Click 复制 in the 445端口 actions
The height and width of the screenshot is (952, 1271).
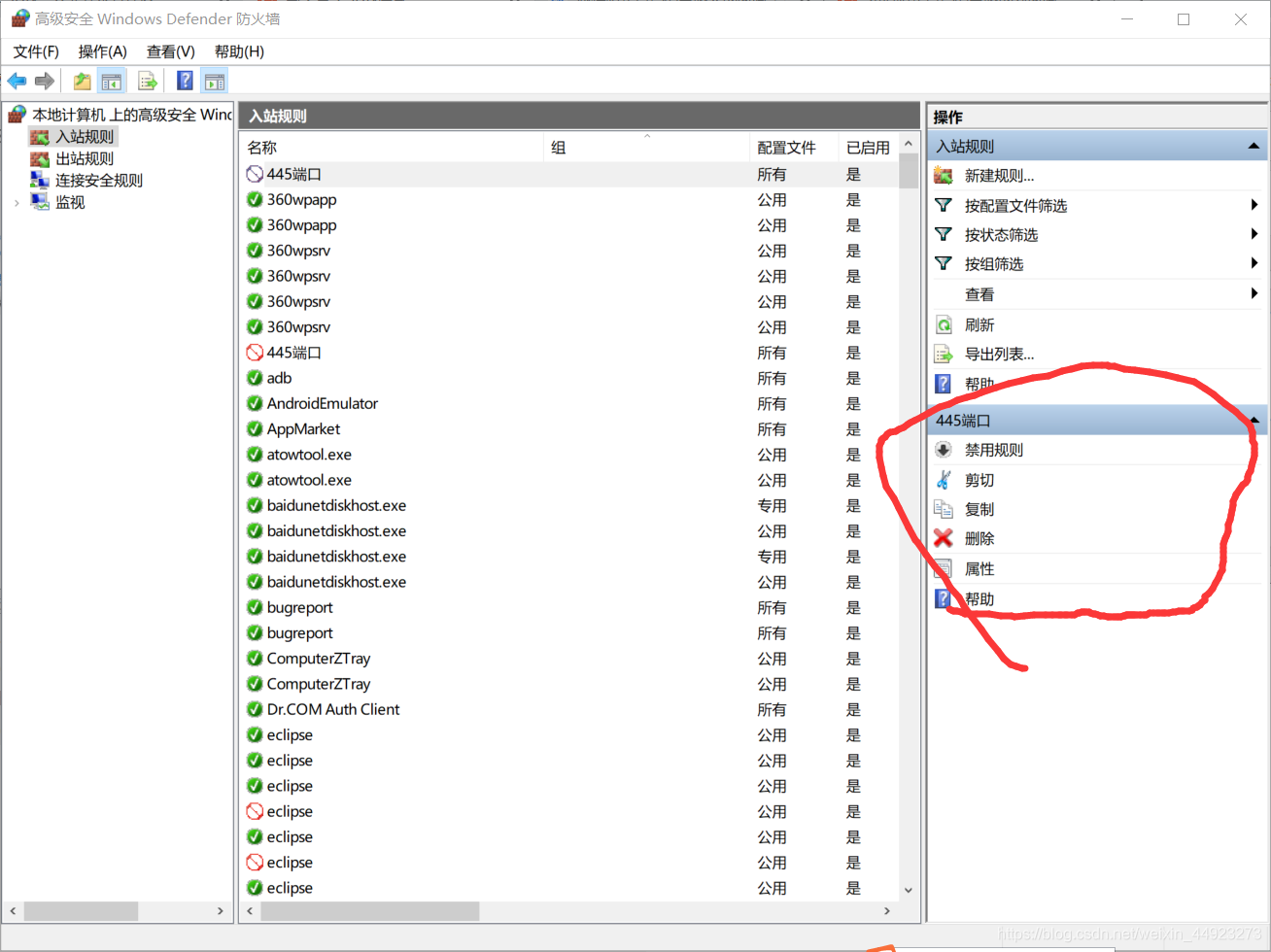pos(979,509)
